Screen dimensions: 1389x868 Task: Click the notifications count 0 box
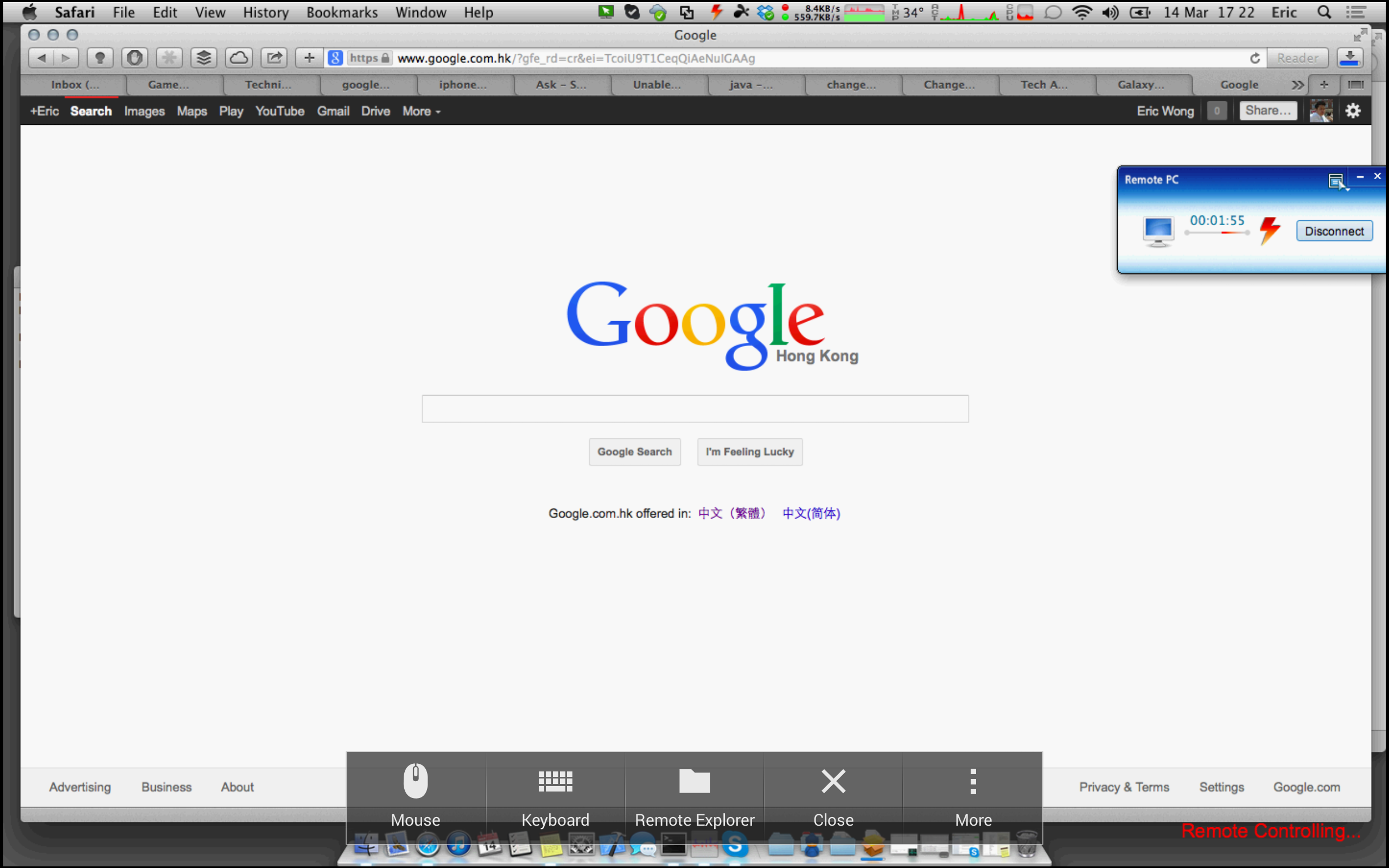pyautogui.click(x=1216, y=111)
